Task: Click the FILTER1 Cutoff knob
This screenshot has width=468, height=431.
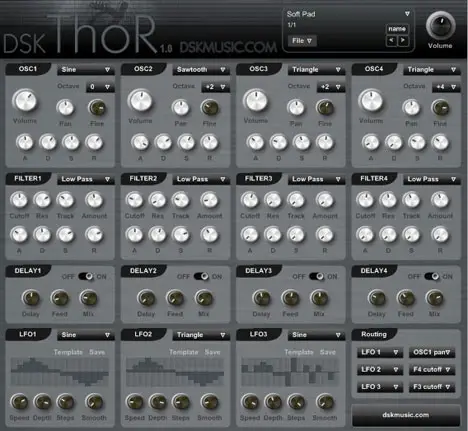Action: (x=19, y=200)
